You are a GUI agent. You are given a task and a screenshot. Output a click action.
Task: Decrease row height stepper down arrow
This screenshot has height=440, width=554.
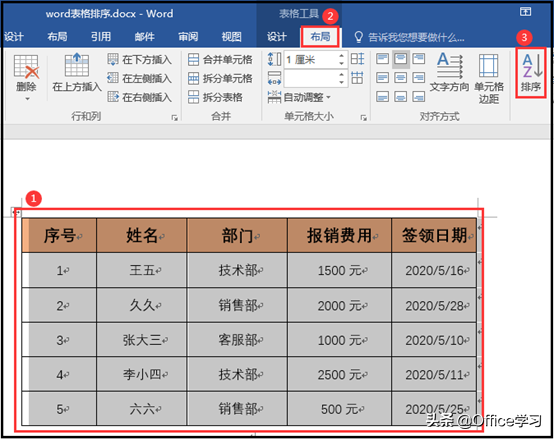tap(341, 63)
